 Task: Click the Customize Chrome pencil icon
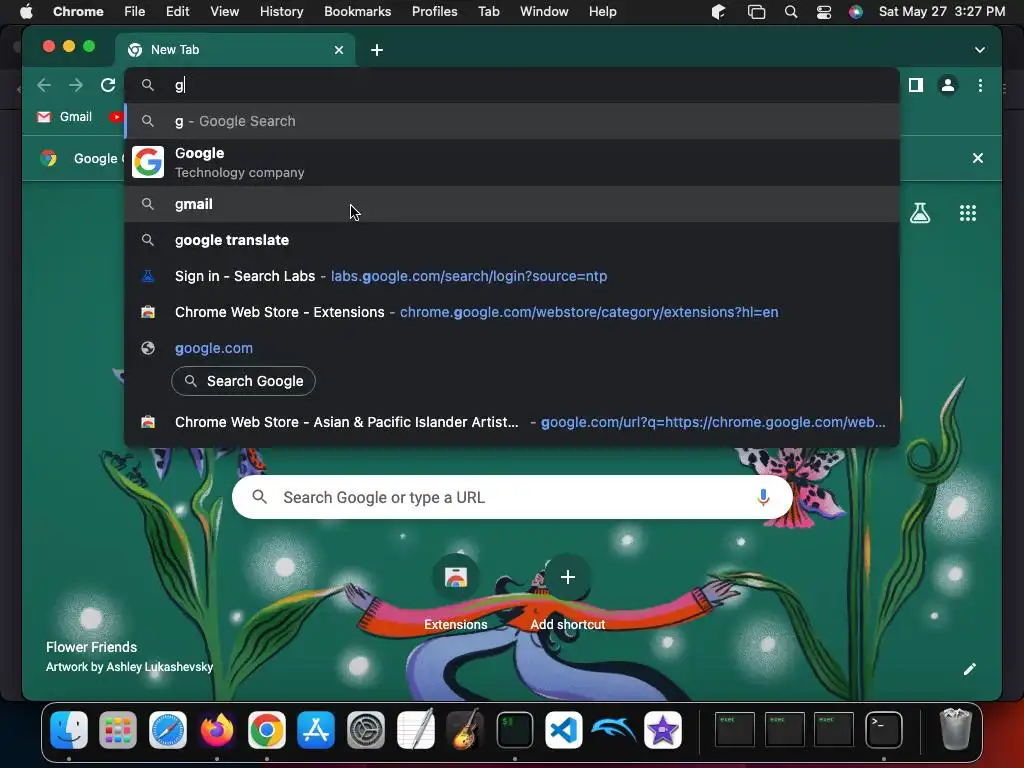point(969,669)
